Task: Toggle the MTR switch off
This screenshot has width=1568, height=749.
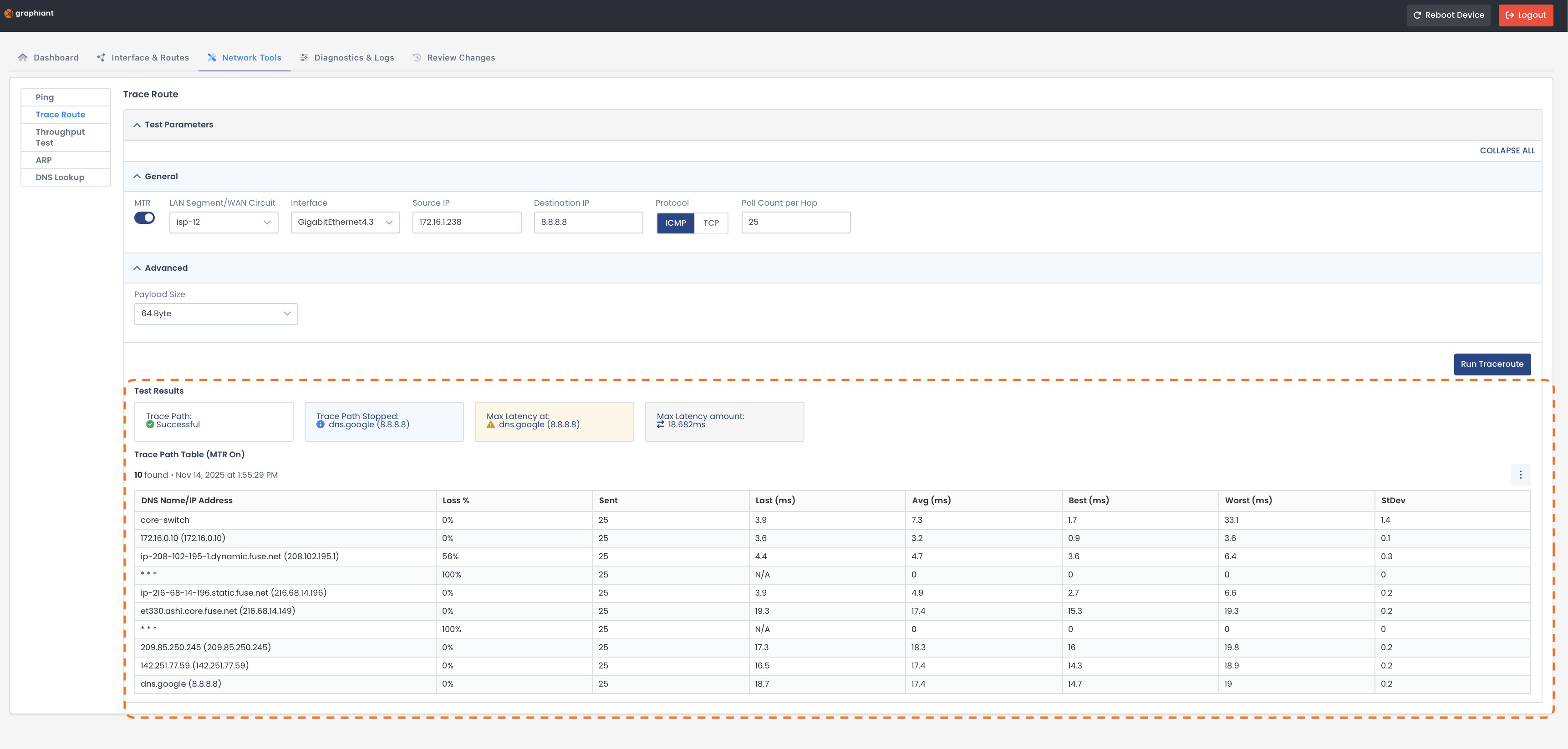Action: 144,218
